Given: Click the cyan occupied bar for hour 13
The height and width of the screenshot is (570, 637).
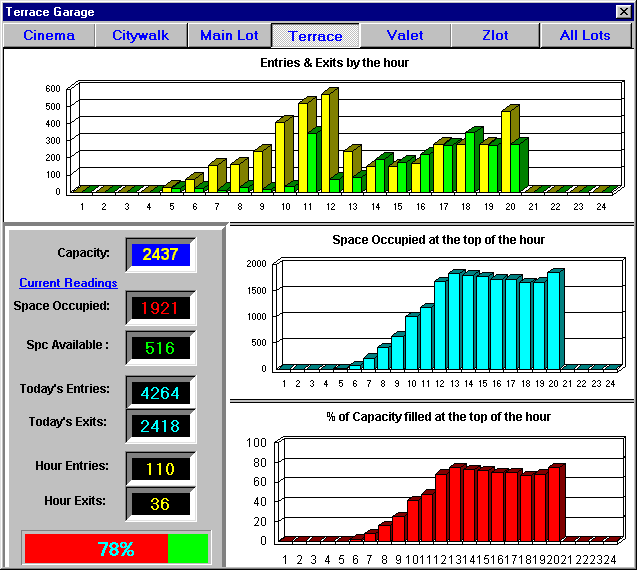Looking at the screenshot, I should pos(454,321).
